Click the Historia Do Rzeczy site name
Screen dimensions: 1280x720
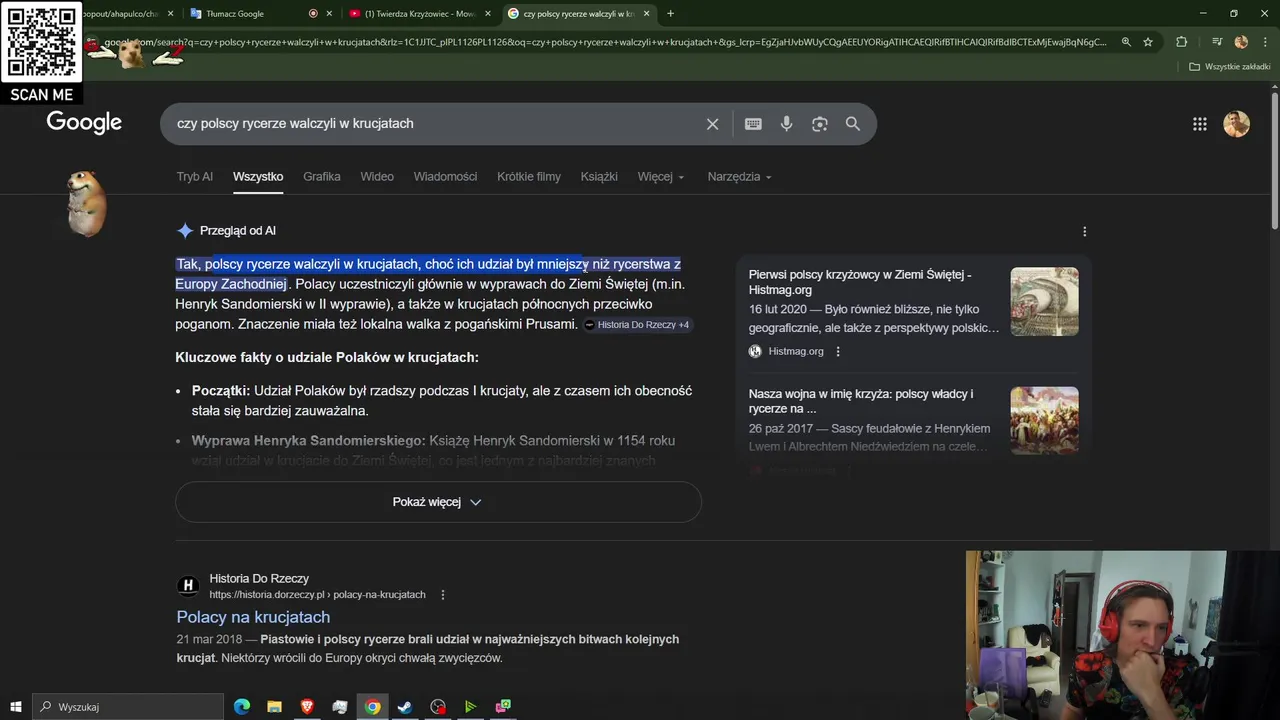[259, 578]
